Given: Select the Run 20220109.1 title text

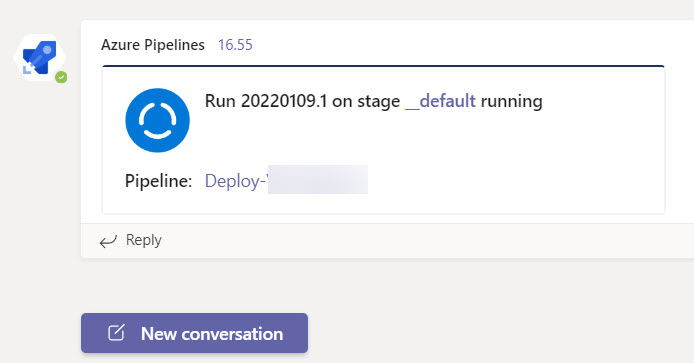Looking at the screenshot, I should [266, 101].
